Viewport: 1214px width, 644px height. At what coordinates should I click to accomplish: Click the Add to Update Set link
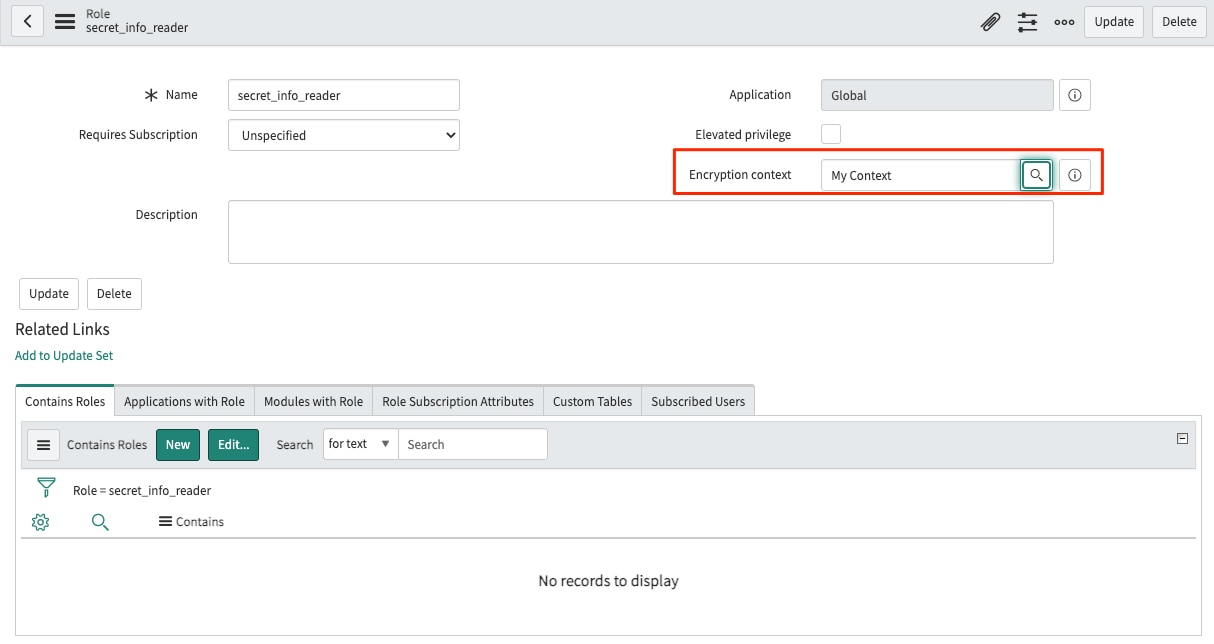click(x=64, y=355)
